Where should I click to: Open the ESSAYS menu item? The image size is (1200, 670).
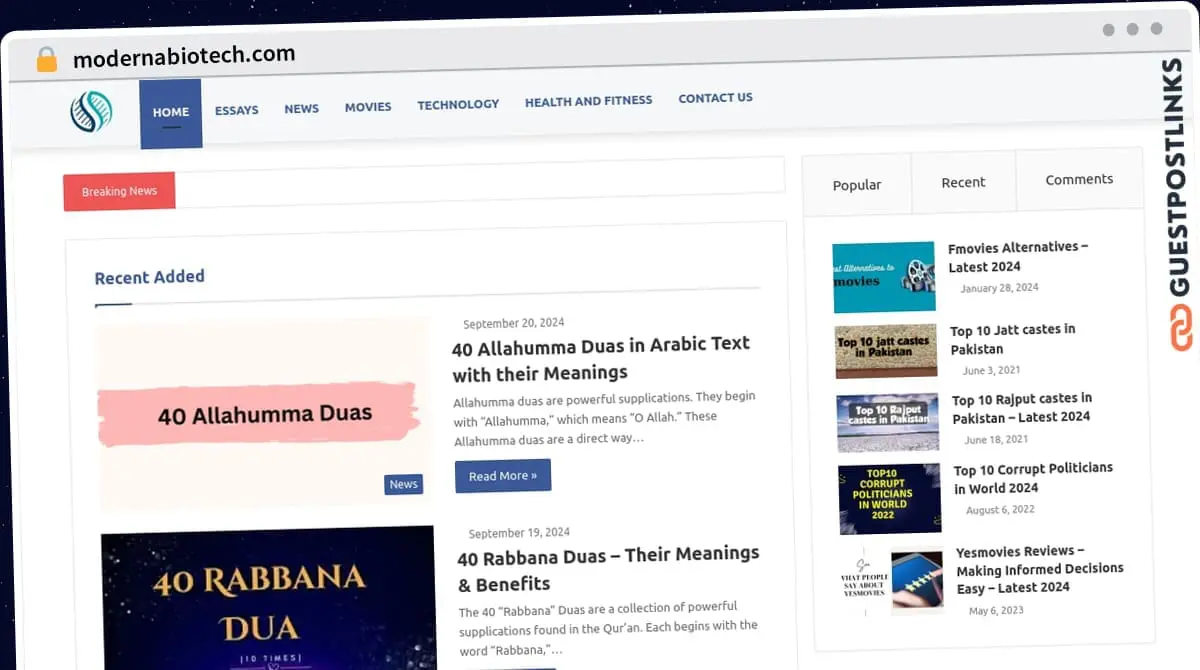[x=237, y=110]
